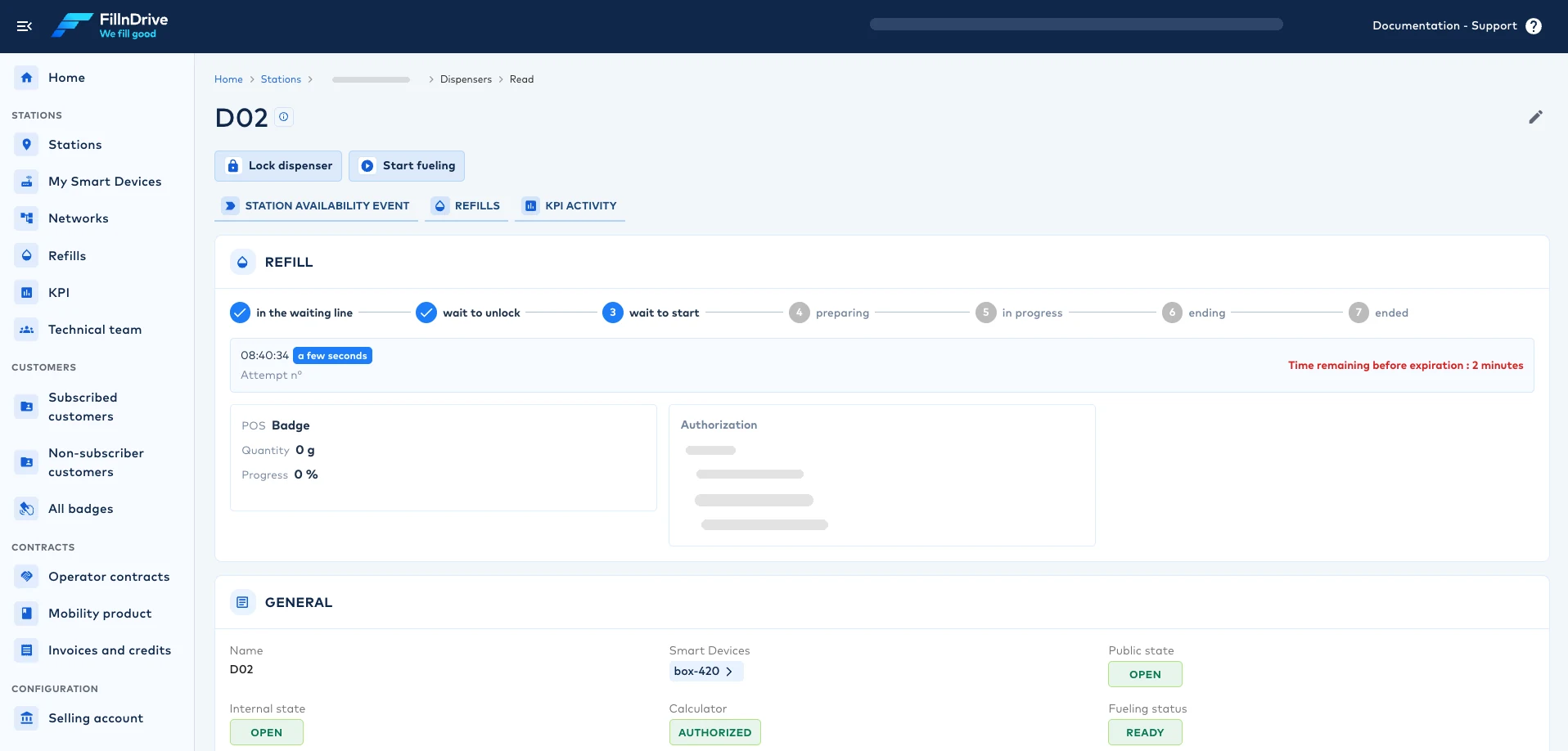
Task: Select step 7 'ended'
Action: click(1379, 313)
